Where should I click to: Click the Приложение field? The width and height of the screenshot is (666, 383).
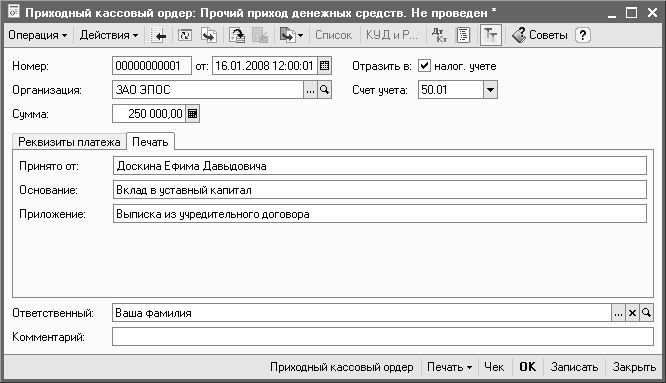tap(380, 214)
